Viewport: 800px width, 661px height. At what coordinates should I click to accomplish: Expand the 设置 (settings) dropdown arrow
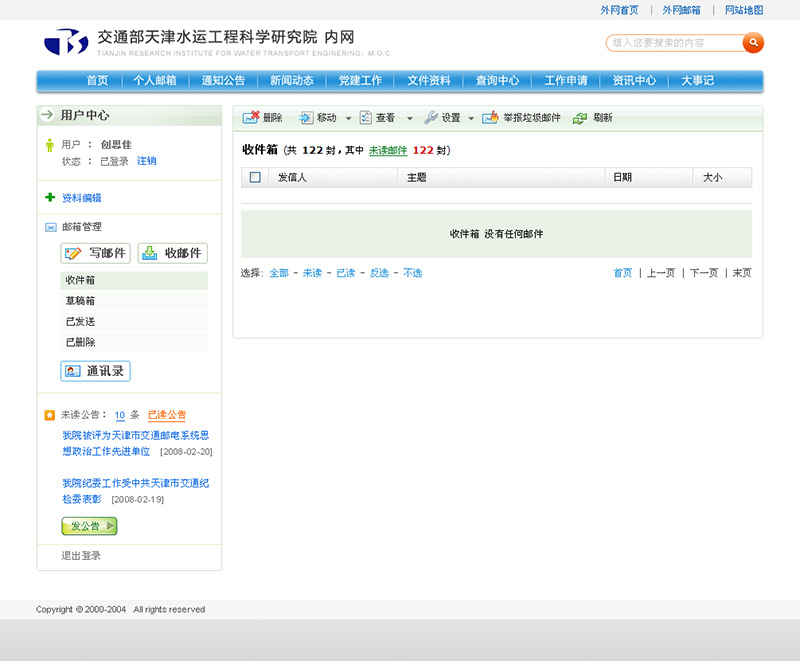(x=471, y=118)
